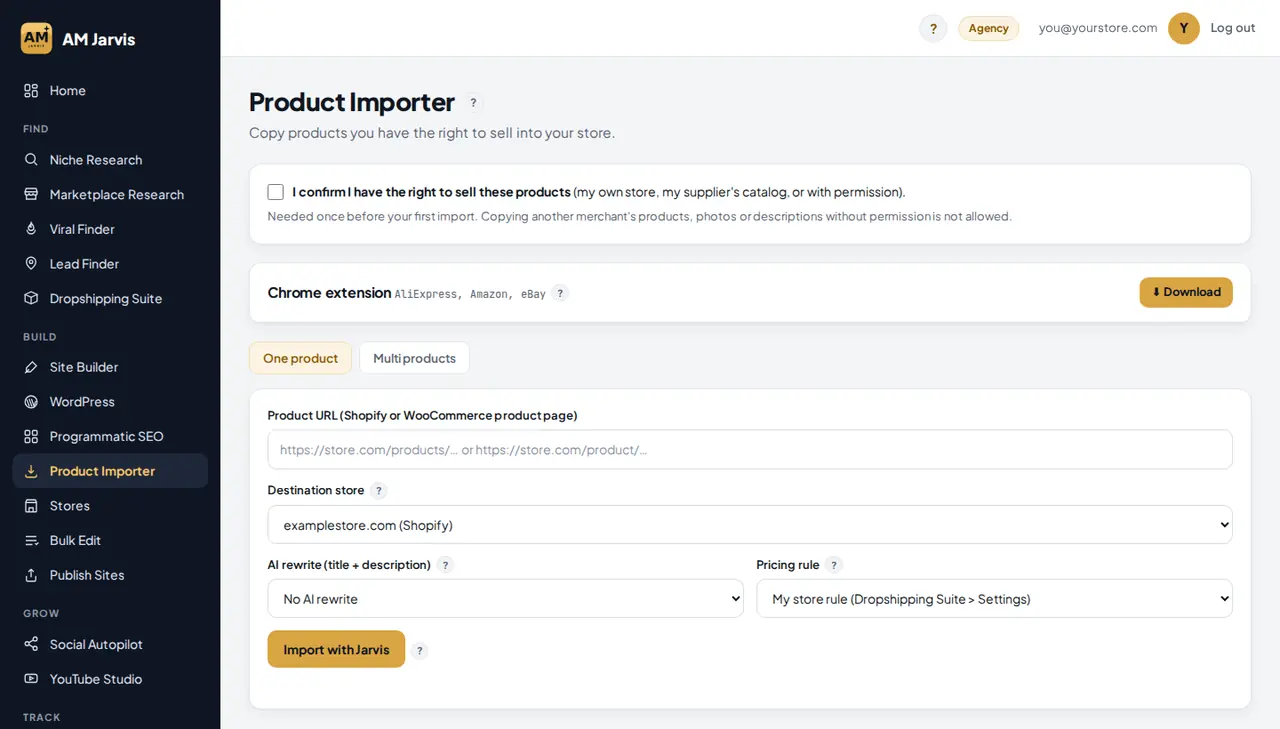Viewport: 1280px width, 729px height.
Task: Click the Dropshipping Suite box icon
Action: pos(31,298)
